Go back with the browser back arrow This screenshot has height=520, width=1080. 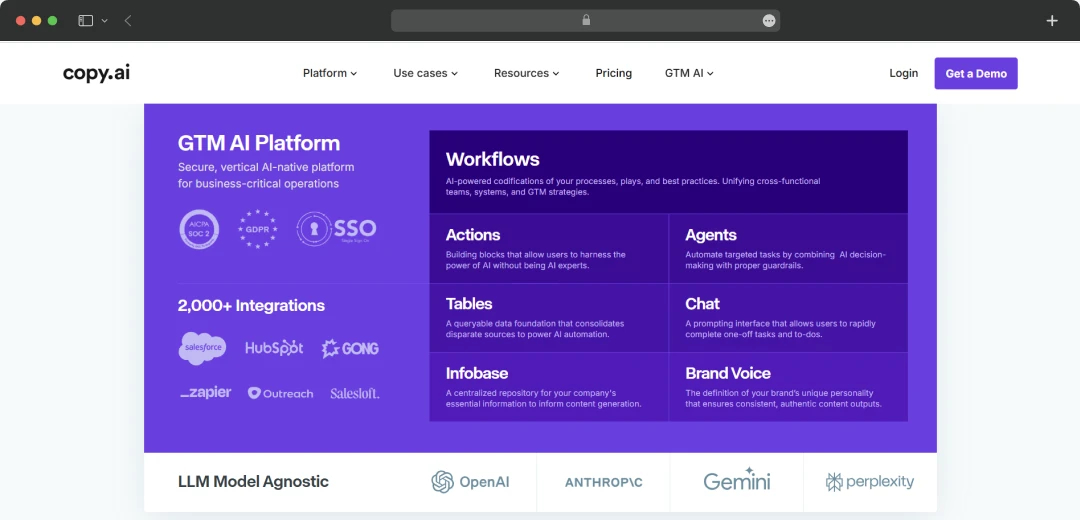[128, 21]
